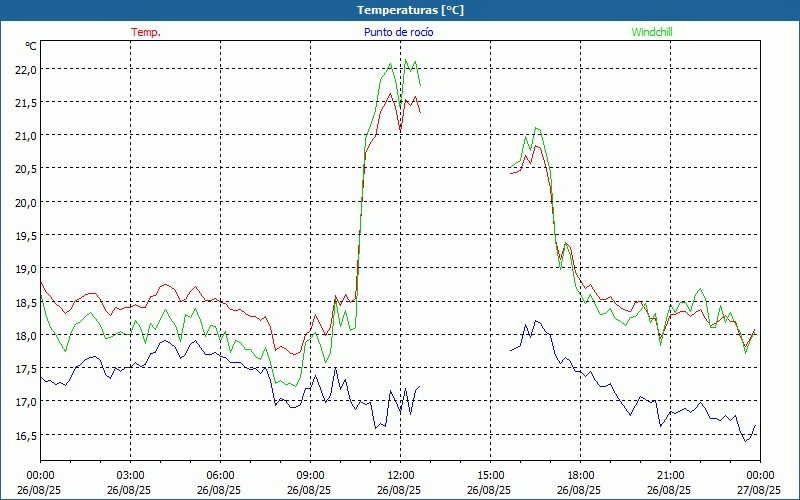This screenshot has width=800, height=500.
Task: Click the '27/08/25' date label
Action: point(759,490)
